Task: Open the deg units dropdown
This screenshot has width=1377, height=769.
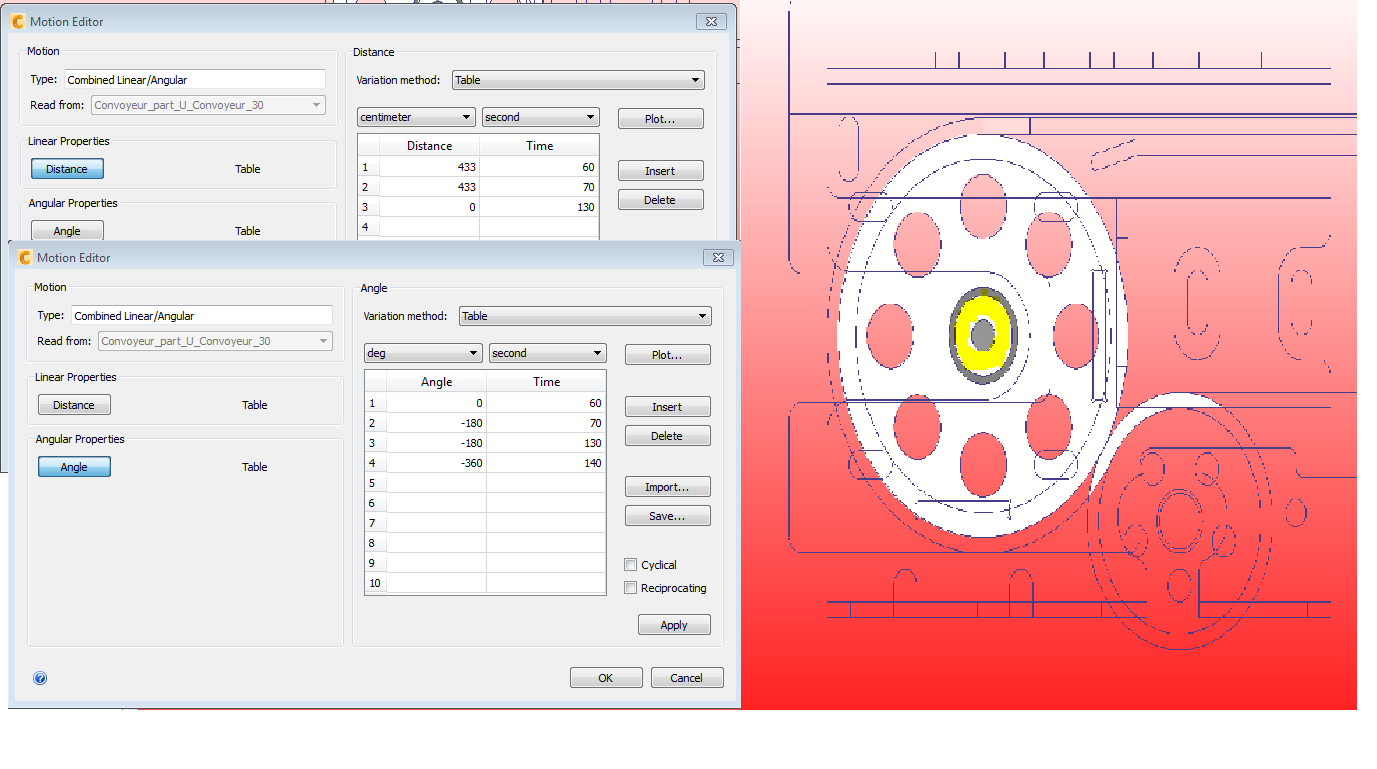Action: coord(422,352)
